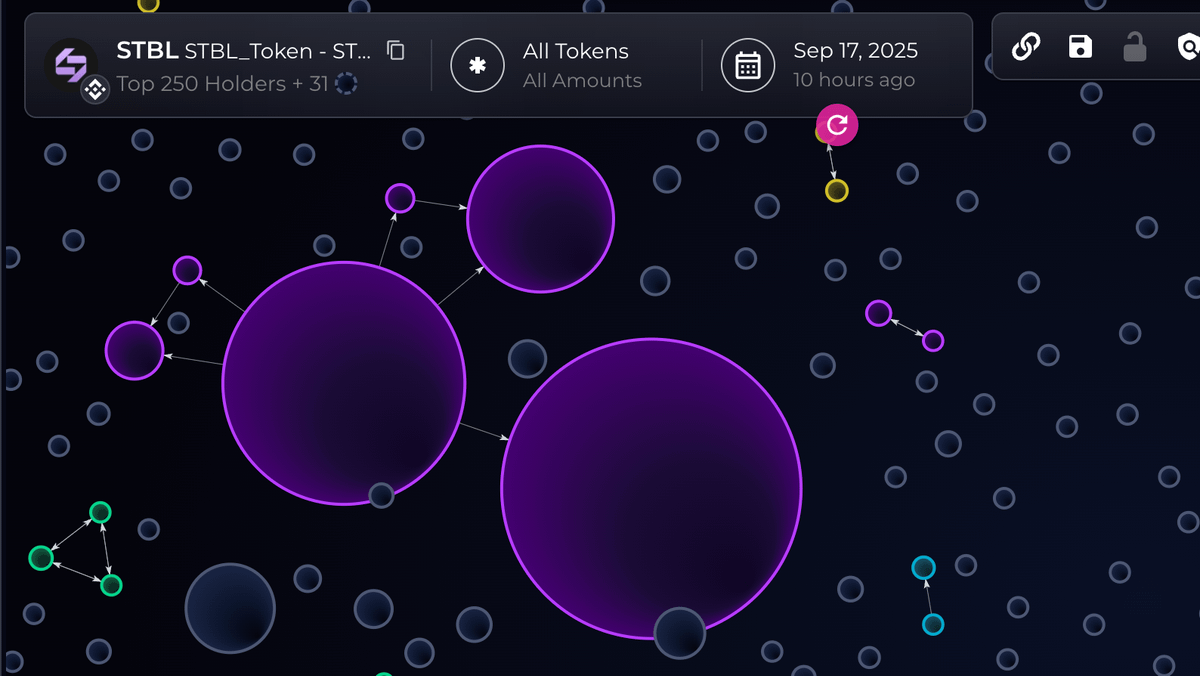The image size is (1200, 676).
Task: Select the yellow bubble below refresh button
Action: (x=837, y=190)
